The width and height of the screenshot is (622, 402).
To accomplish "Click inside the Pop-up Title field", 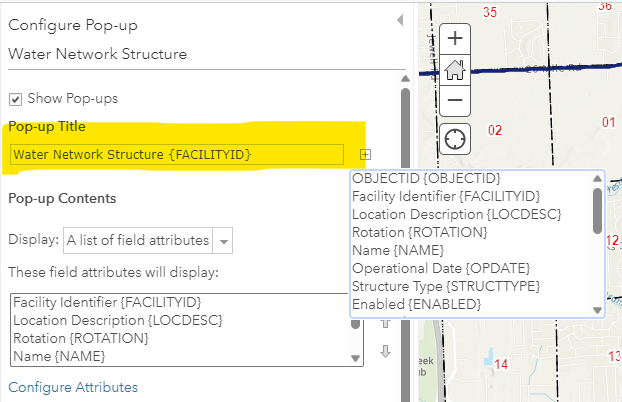I will (177, 155).
